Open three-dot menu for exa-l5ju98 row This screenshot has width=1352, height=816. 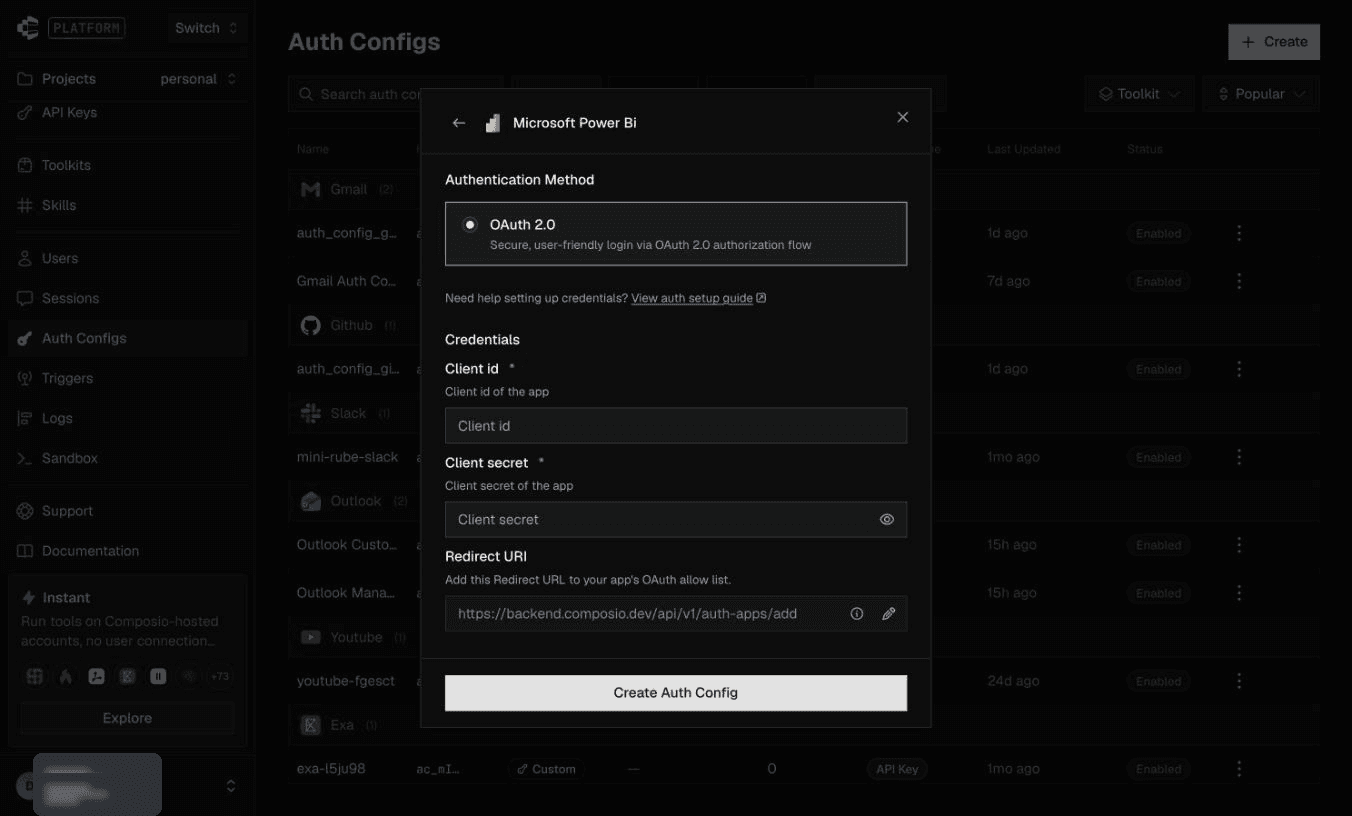pyautogui.click(x=1239, y=769)
